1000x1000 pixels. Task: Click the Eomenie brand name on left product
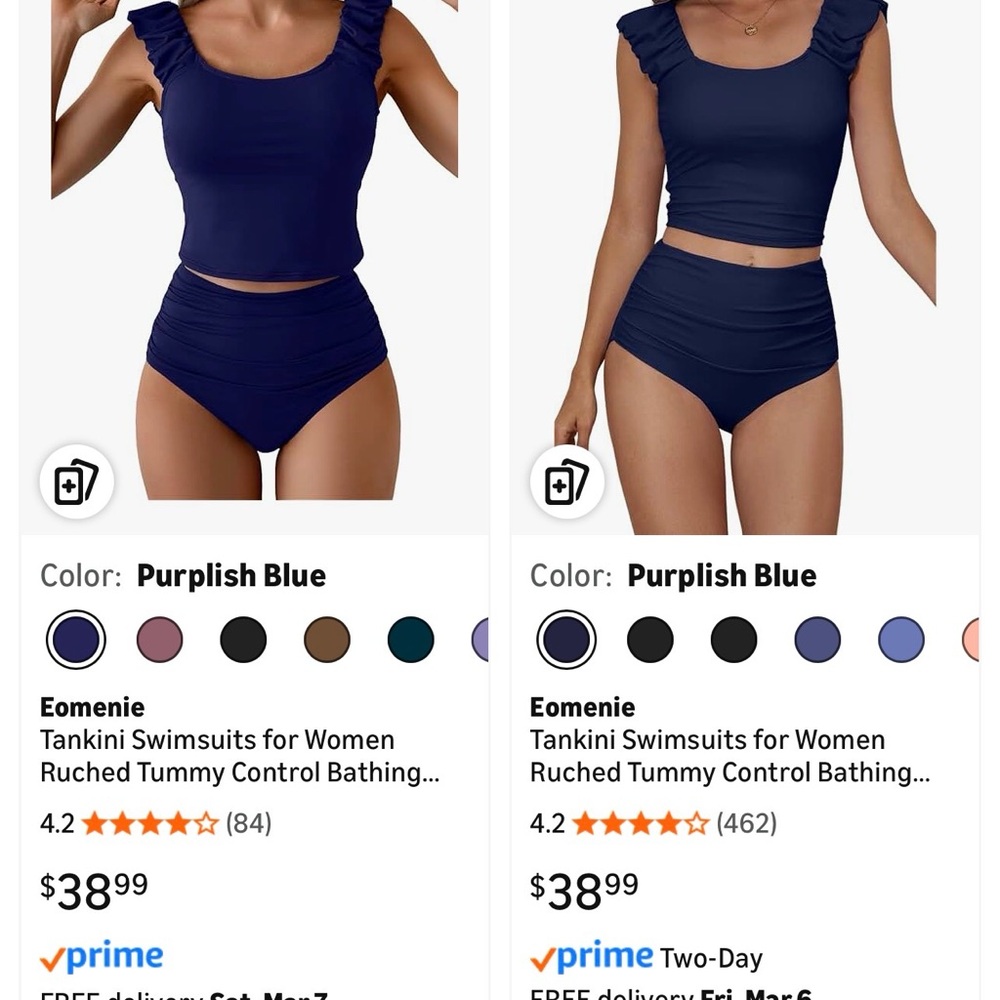pos(92,707)
